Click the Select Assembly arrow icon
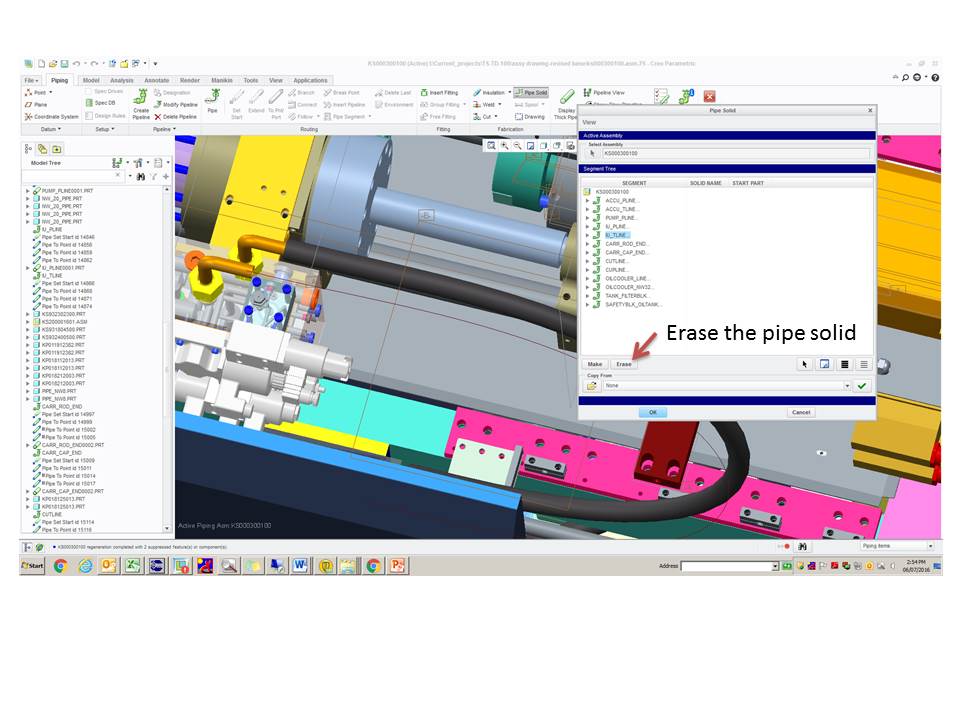The height and width of the screenshot is (720, 960). coord(591,153)
